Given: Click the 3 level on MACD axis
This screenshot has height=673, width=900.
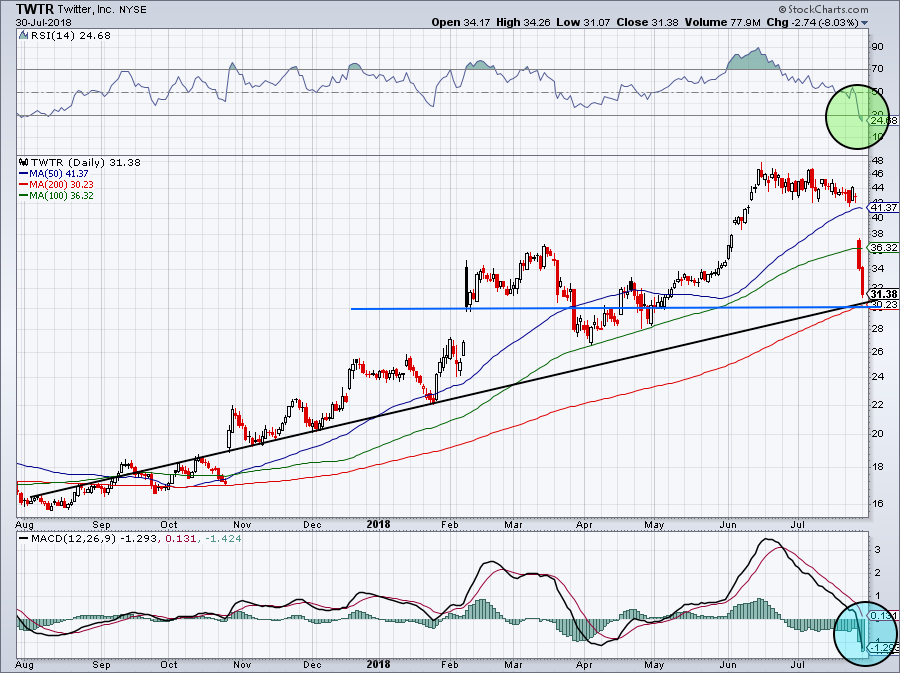Looking at the screenshot, I should (878, 550).
